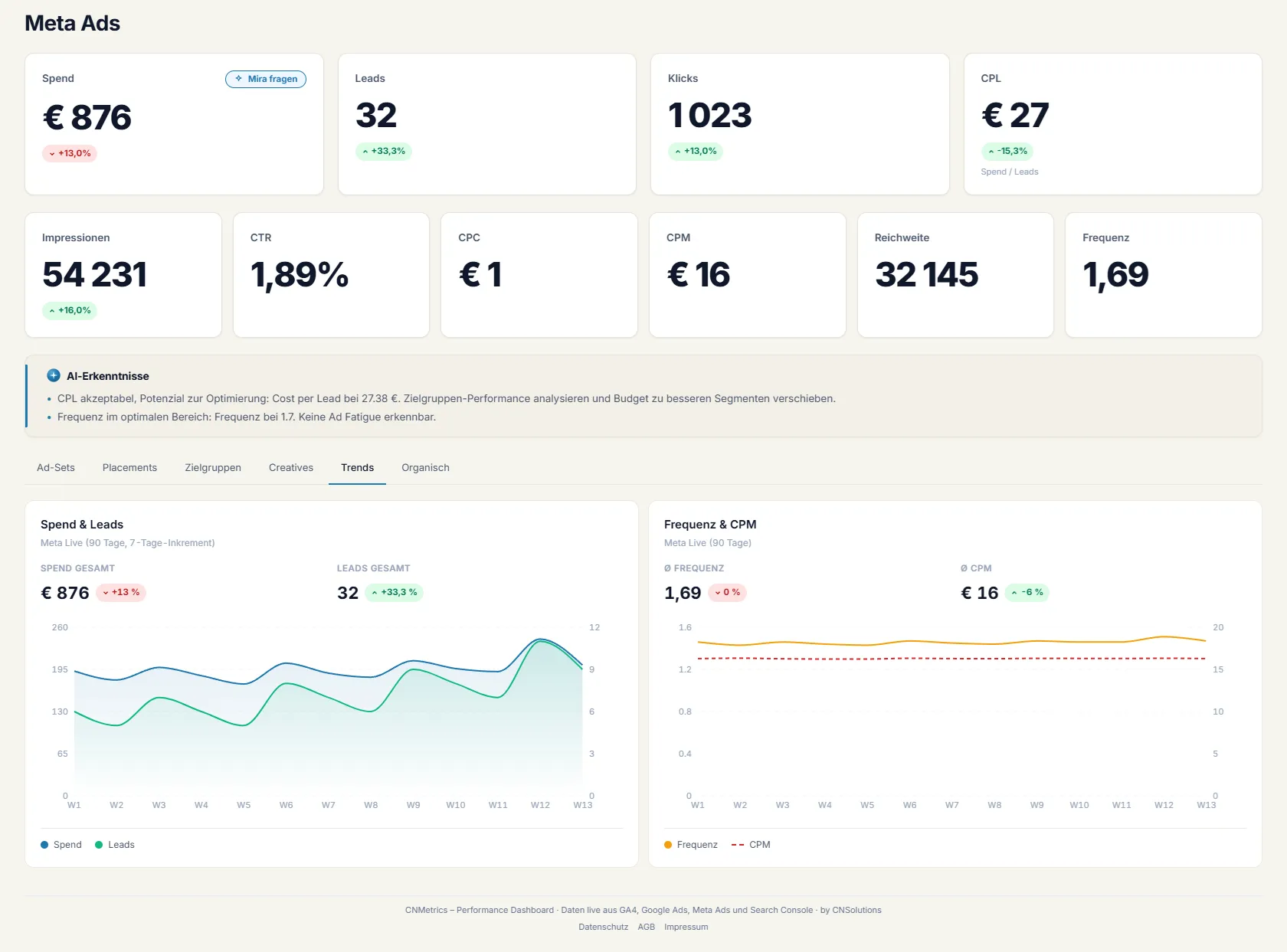The image size is (1287, 952).
Task: Toggle the Leads series in chart legend
Action: (114, 845)
